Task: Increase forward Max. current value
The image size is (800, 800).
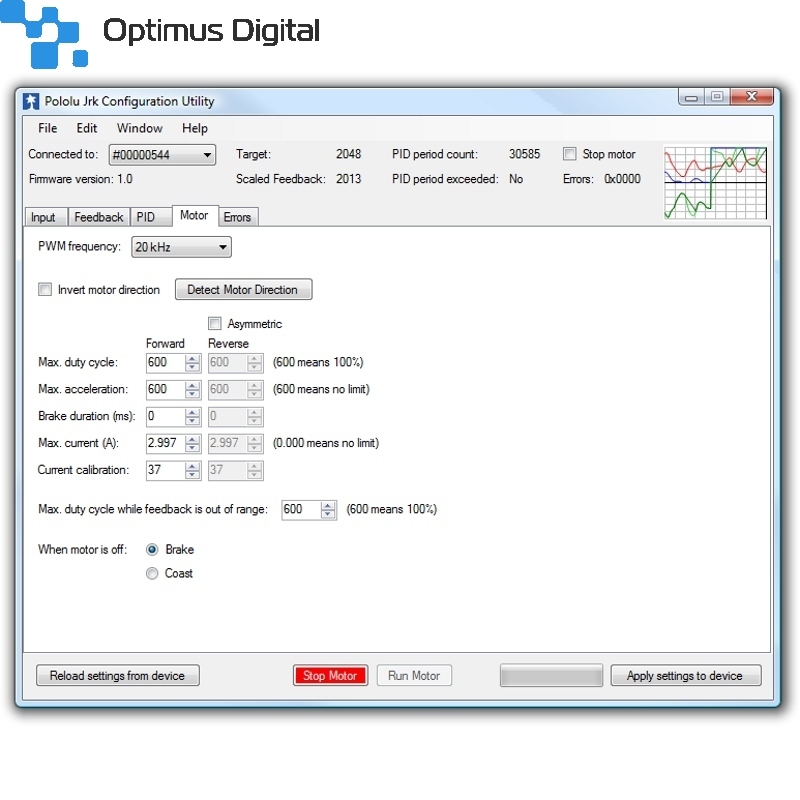Action: click(x=192, y=439)
